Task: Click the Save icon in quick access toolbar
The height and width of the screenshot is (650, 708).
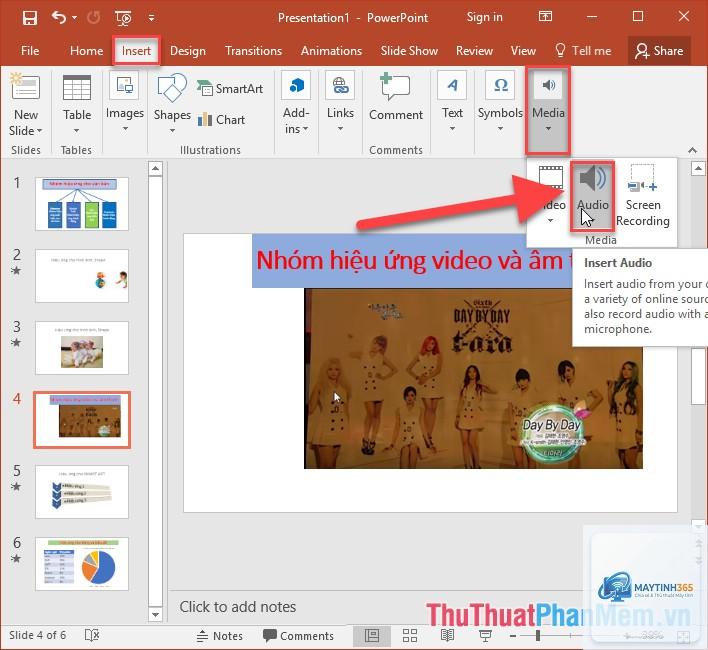Action: coord(30,18)
